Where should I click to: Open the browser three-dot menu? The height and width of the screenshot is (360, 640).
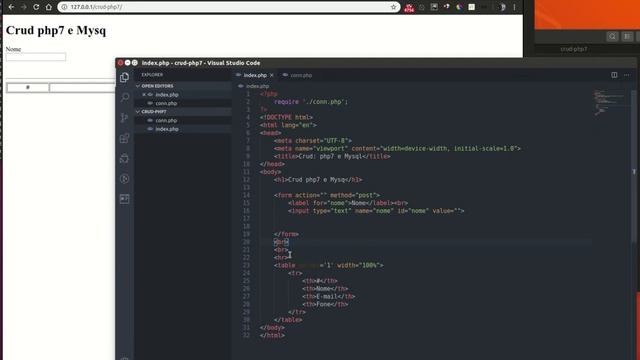514,7
